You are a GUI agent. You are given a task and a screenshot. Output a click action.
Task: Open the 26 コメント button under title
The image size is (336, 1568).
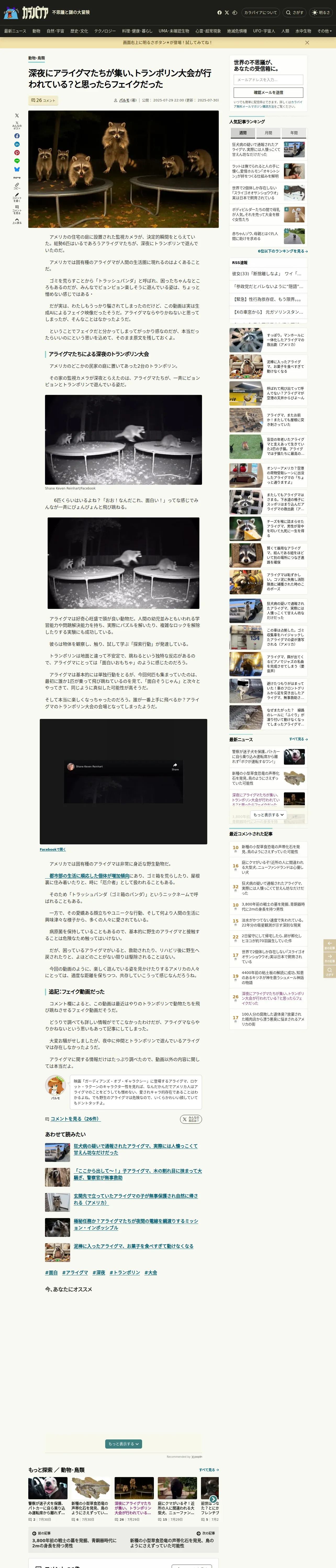(43, 100)
